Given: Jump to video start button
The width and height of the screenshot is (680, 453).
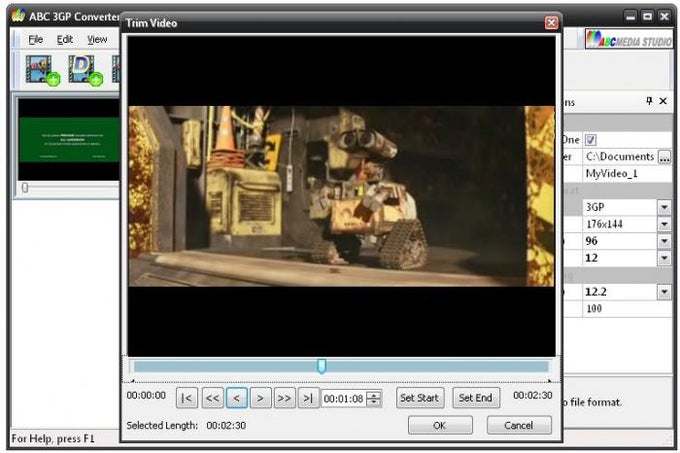Looking at the screenshot, I should pos(187,398).
